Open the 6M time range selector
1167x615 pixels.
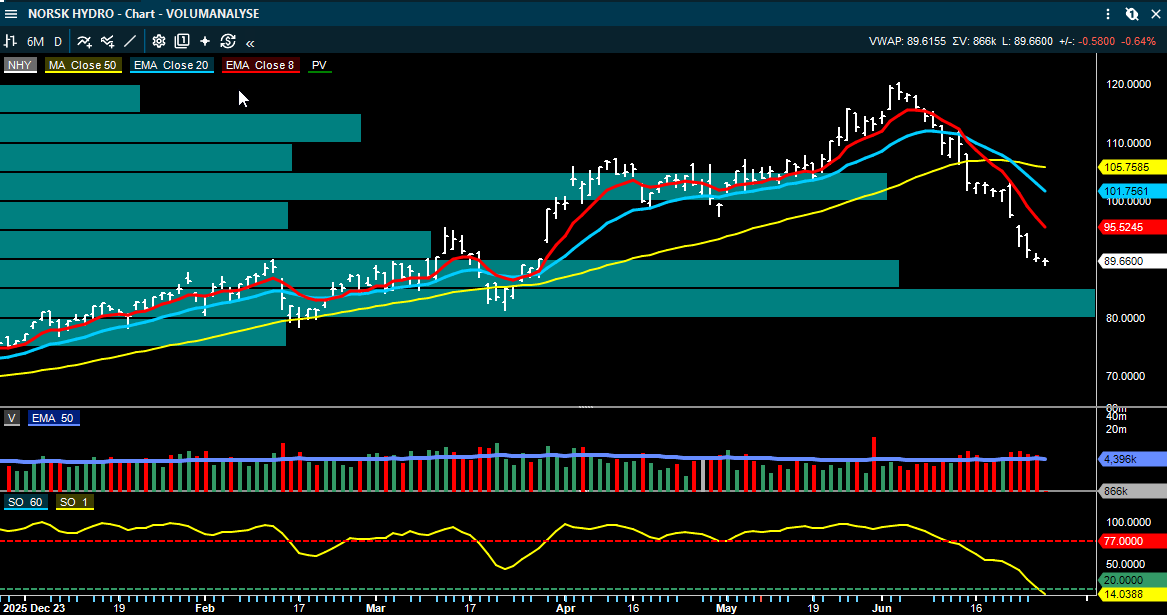point(35,42)
